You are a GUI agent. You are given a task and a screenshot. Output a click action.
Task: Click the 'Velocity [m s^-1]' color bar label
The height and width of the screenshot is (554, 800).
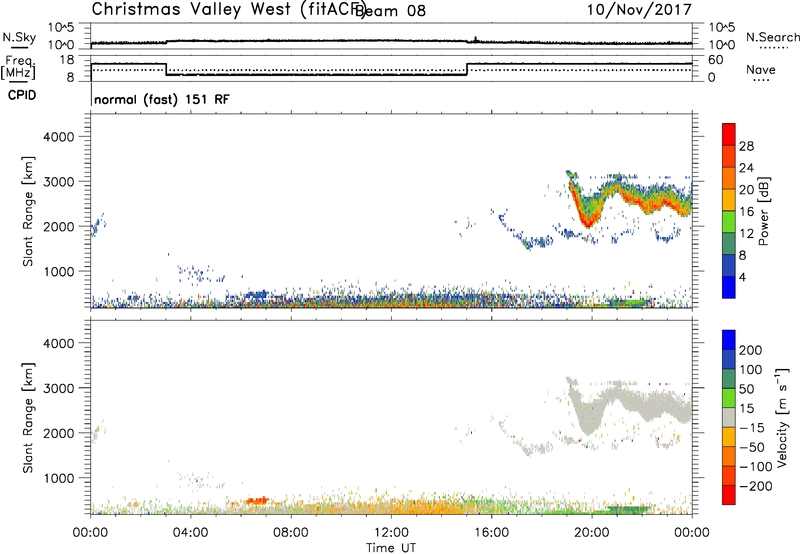coord(782,417)
